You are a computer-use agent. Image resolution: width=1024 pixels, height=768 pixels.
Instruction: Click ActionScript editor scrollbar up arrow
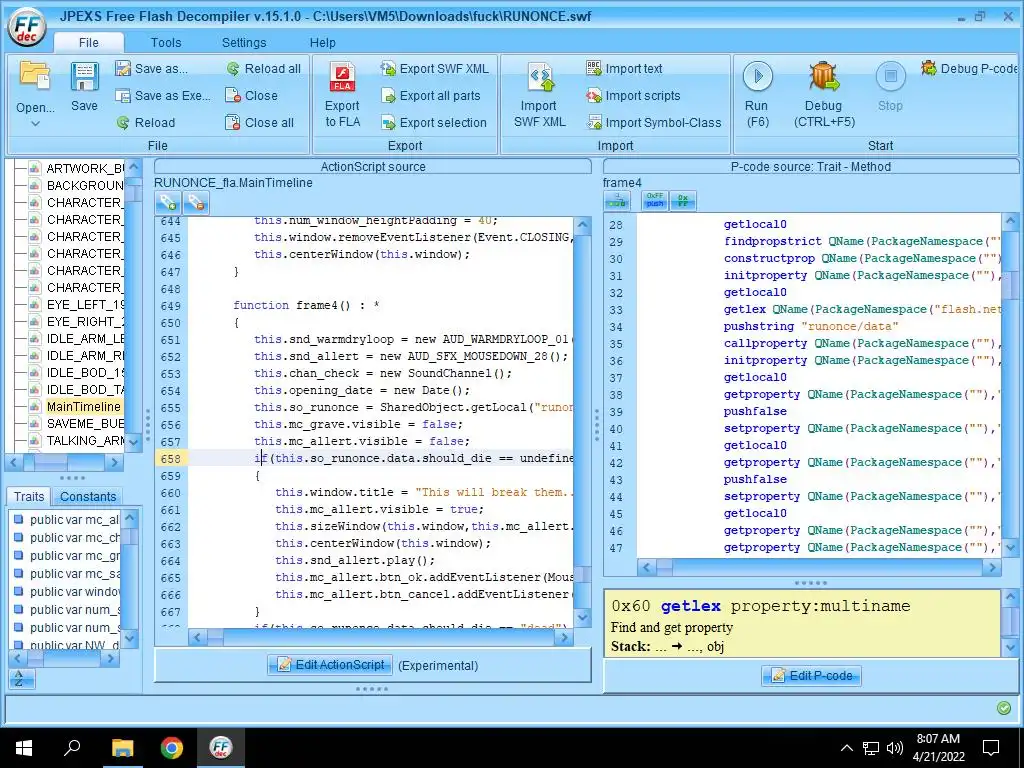(x=583, y=227)
